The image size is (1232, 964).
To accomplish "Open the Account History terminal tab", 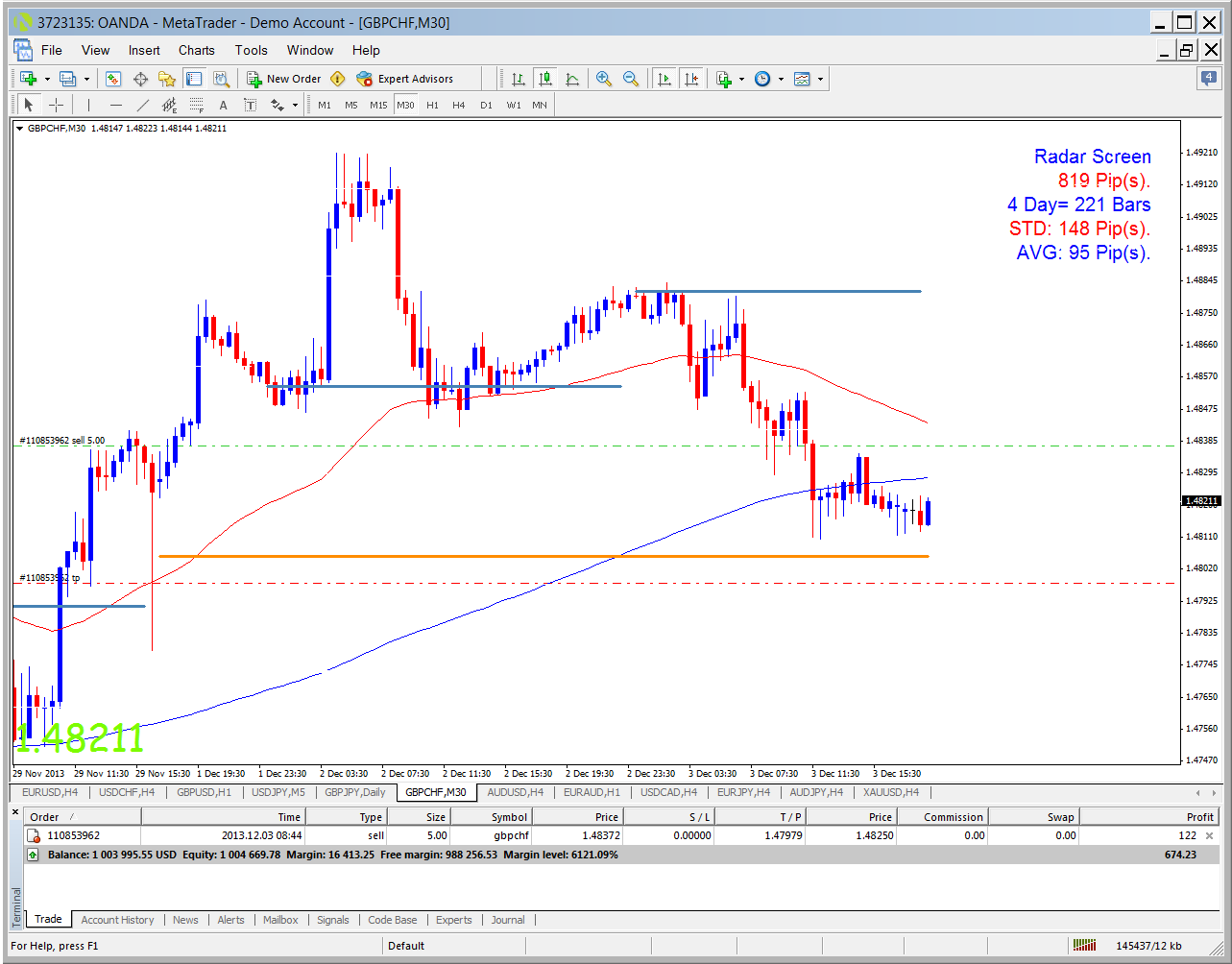I will [x=117, y=920].
